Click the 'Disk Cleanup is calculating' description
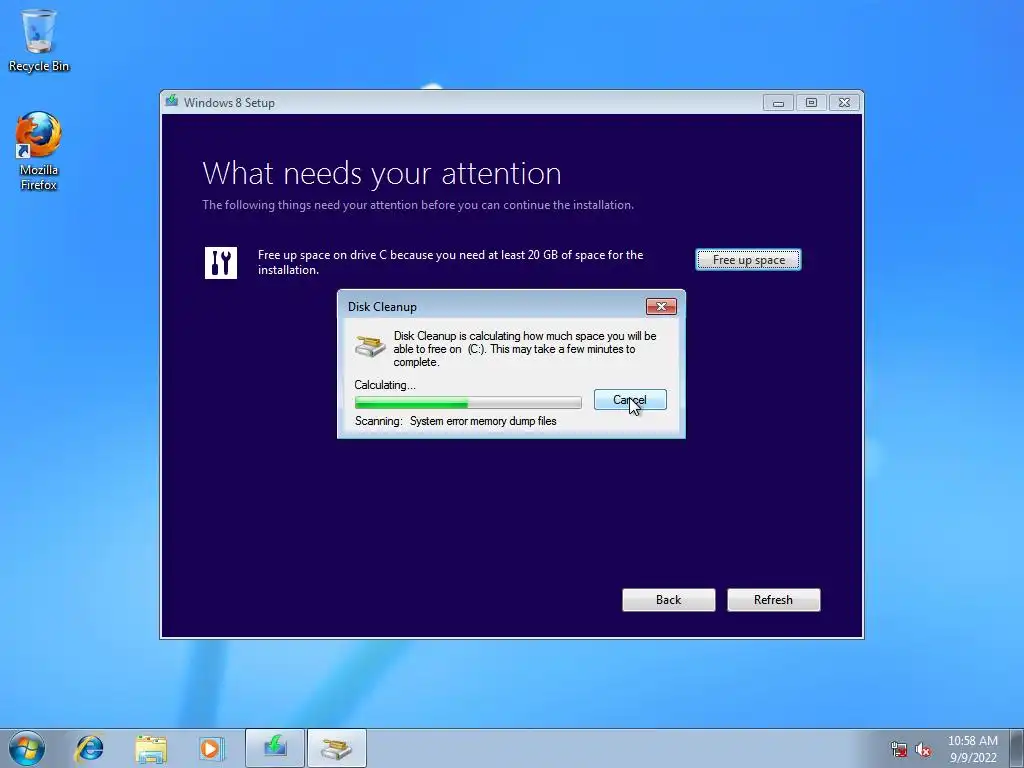 (524, 349)
